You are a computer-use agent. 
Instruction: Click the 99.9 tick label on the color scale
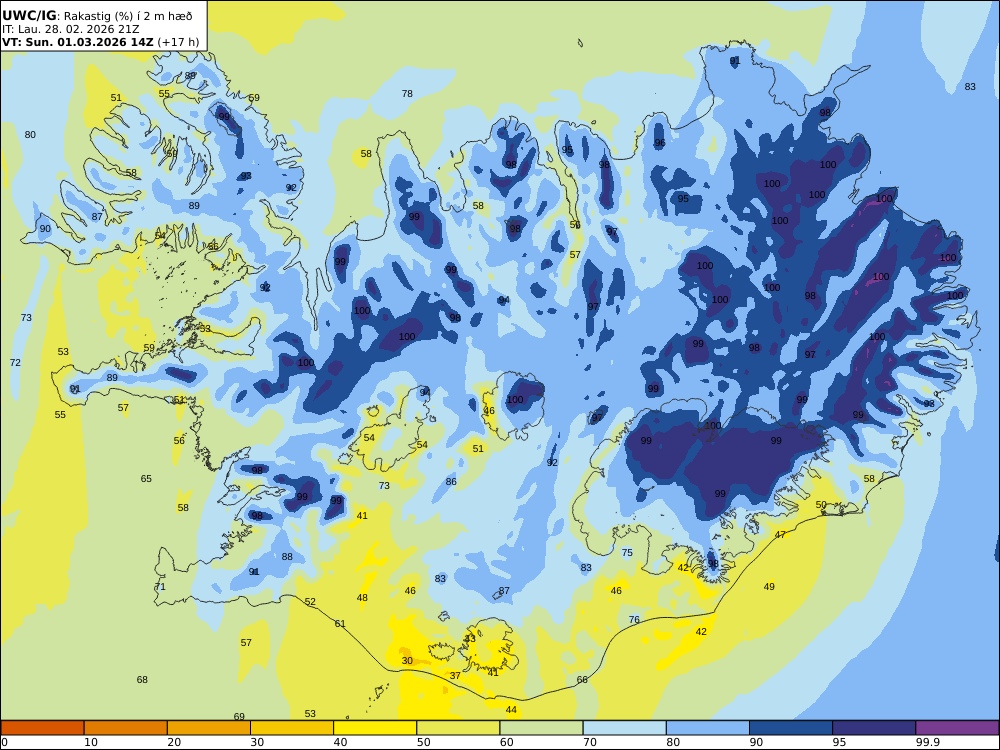point(927,742)
